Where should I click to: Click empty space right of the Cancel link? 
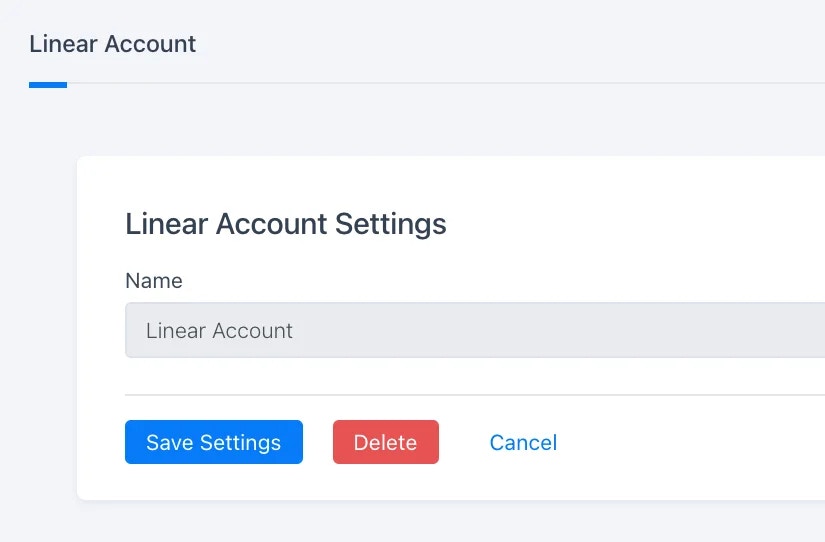point(684,443)
